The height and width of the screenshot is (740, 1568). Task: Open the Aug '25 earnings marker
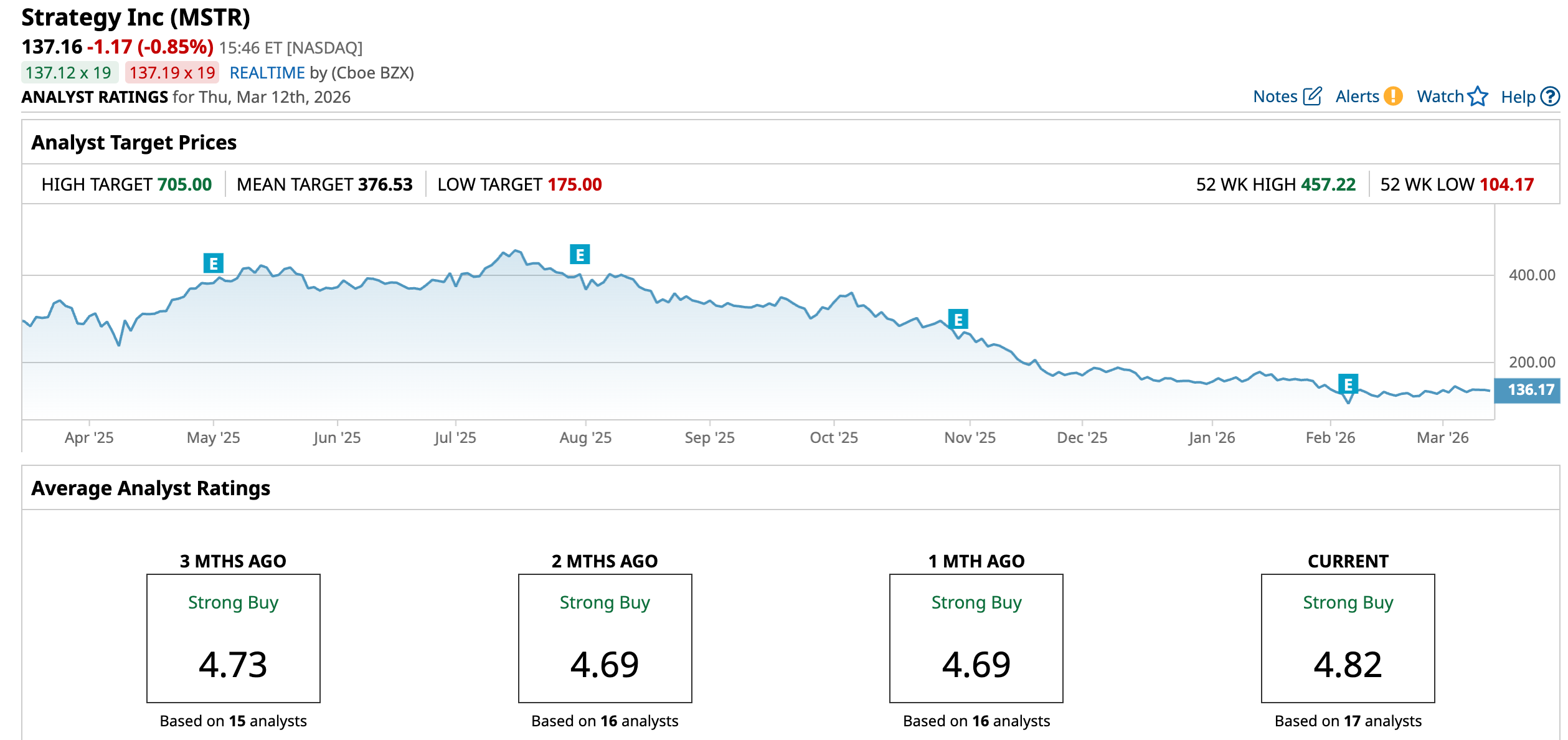[580, 255]
